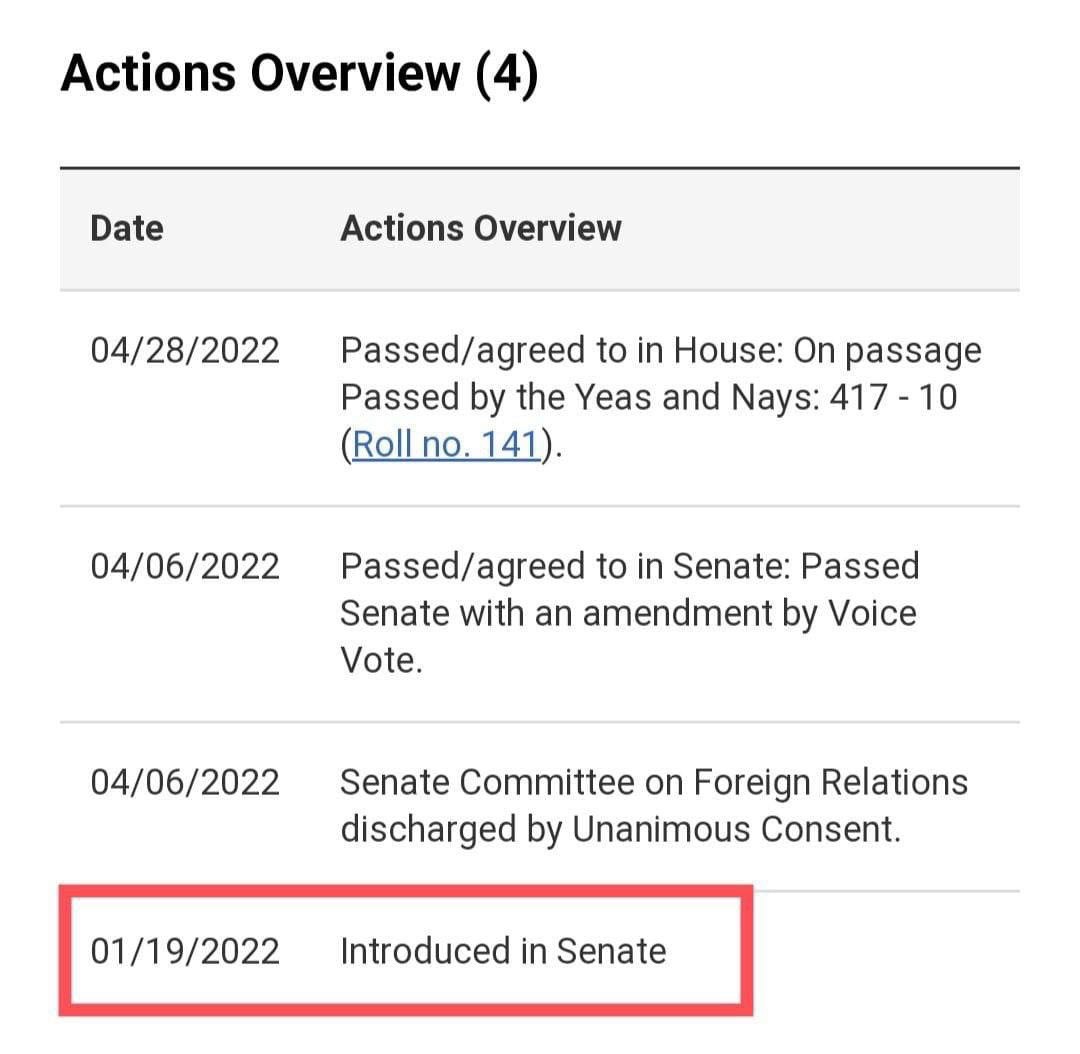Open the Roll no. 141 link
Image resolution: width=1080 pixels, height=1054 pixels.
tap(446, 444)
